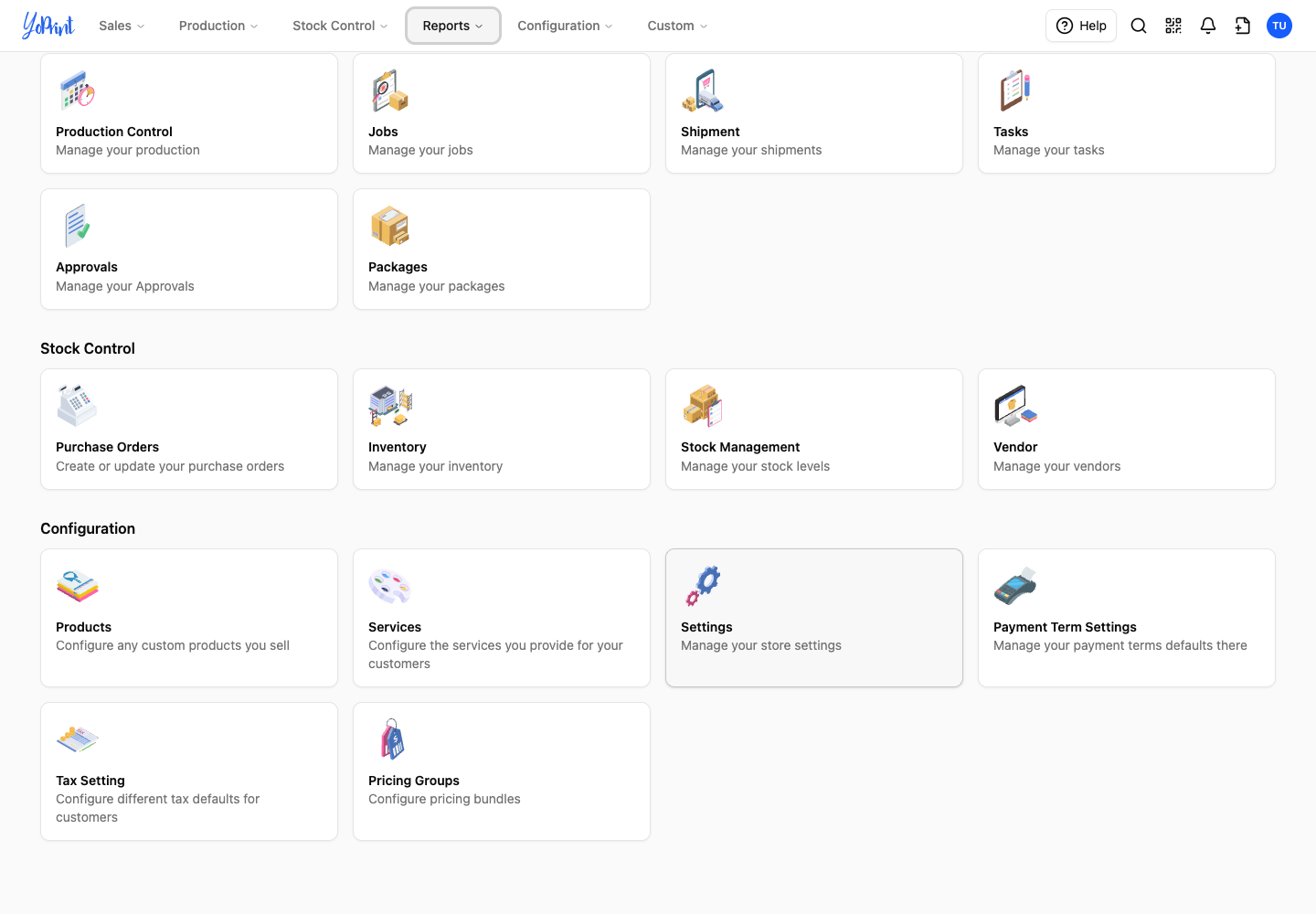Open the search magnifier icon
Viewport: 1316px width, 914px height.
click(1139, 26)
